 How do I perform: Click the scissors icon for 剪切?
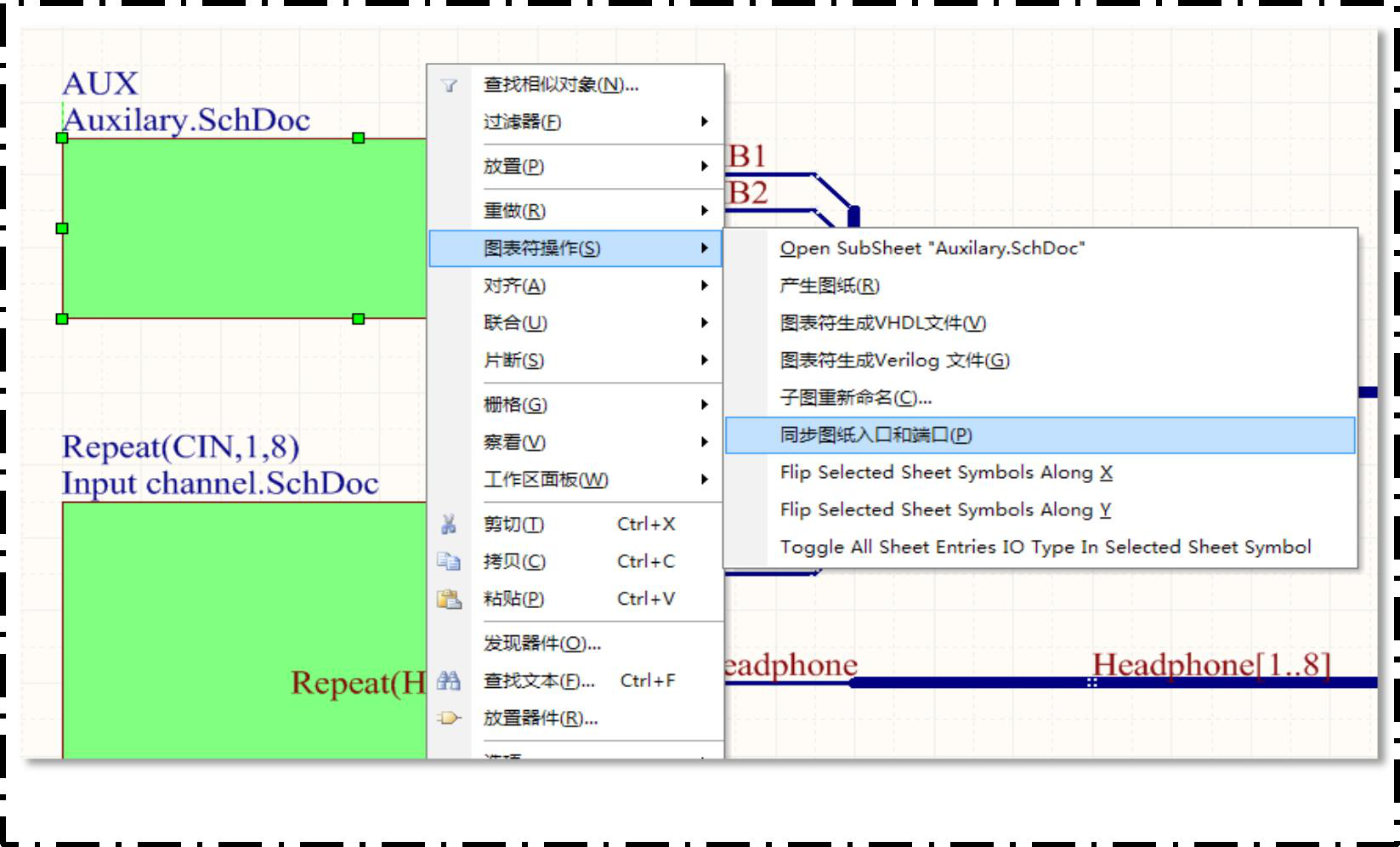click(x=449, y=525)
